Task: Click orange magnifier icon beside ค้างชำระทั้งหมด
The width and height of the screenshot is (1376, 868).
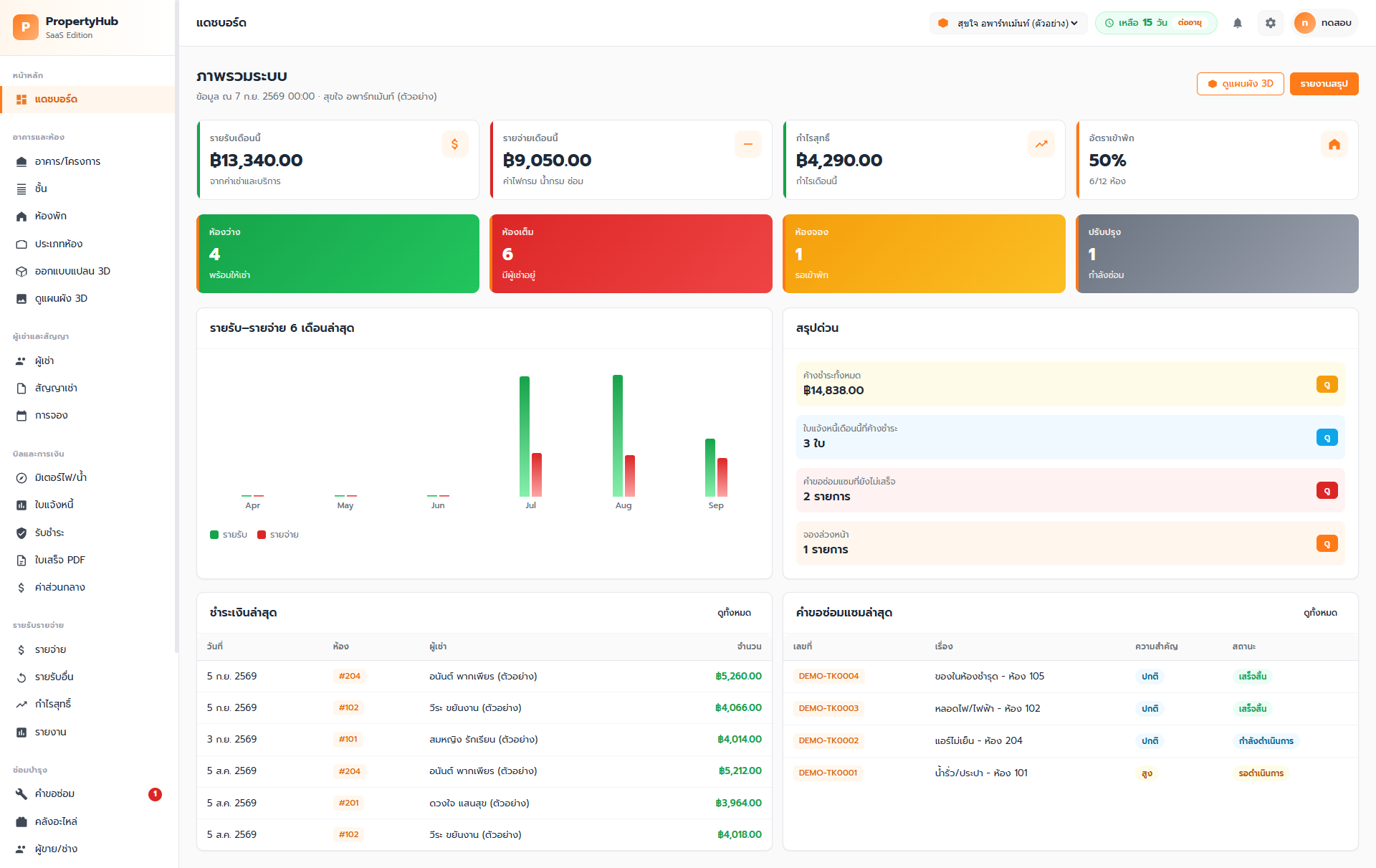Action: (1327, 385)
